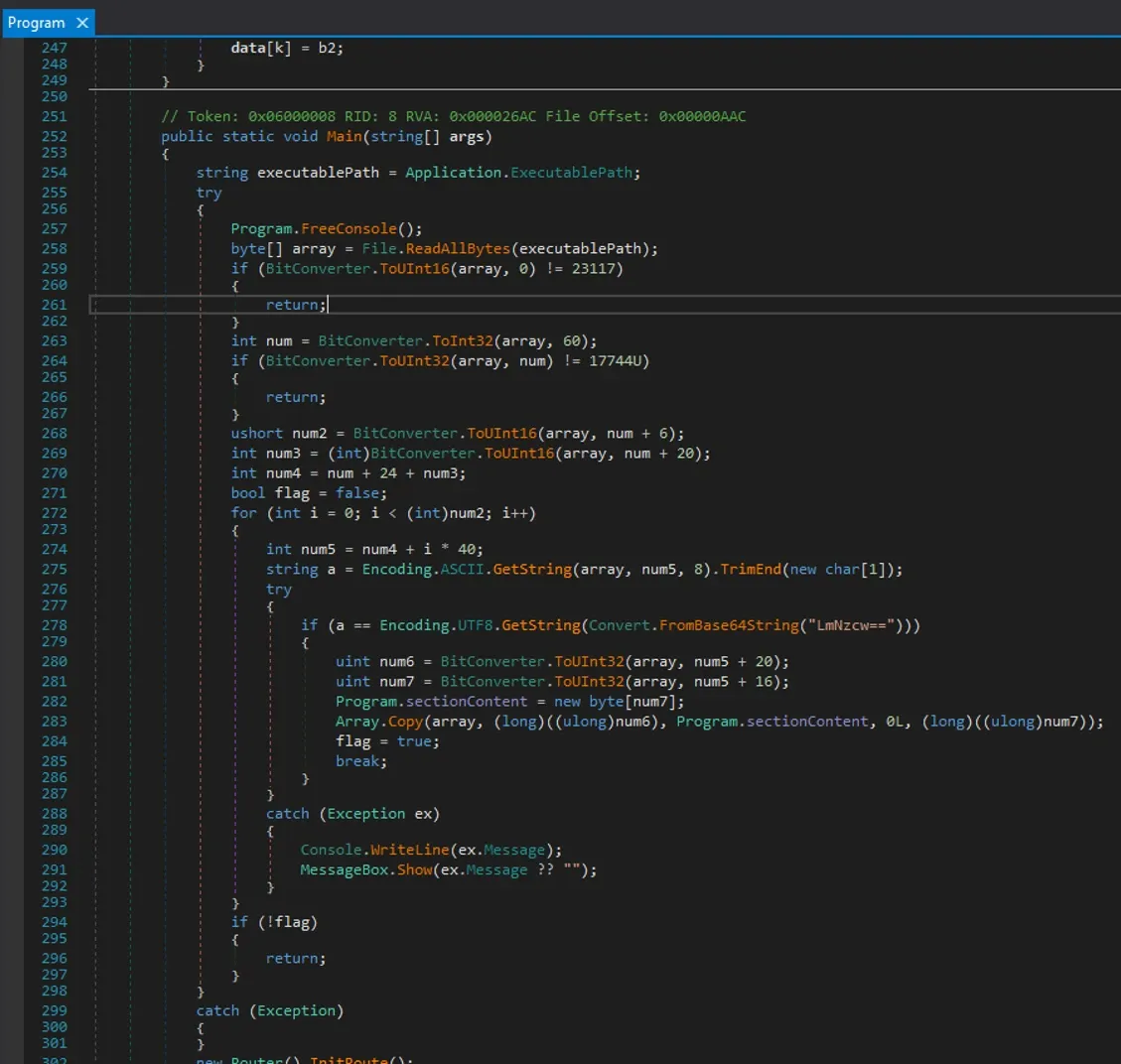Click the catch (Exception ex) line
The height and width of the screenshot is (1064, 1121).
352,814
